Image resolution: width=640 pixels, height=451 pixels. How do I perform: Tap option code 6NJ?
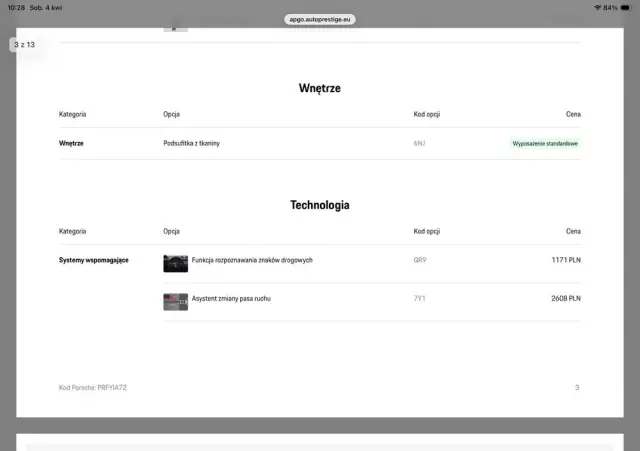pyautogui.click(x=420, y=143)
